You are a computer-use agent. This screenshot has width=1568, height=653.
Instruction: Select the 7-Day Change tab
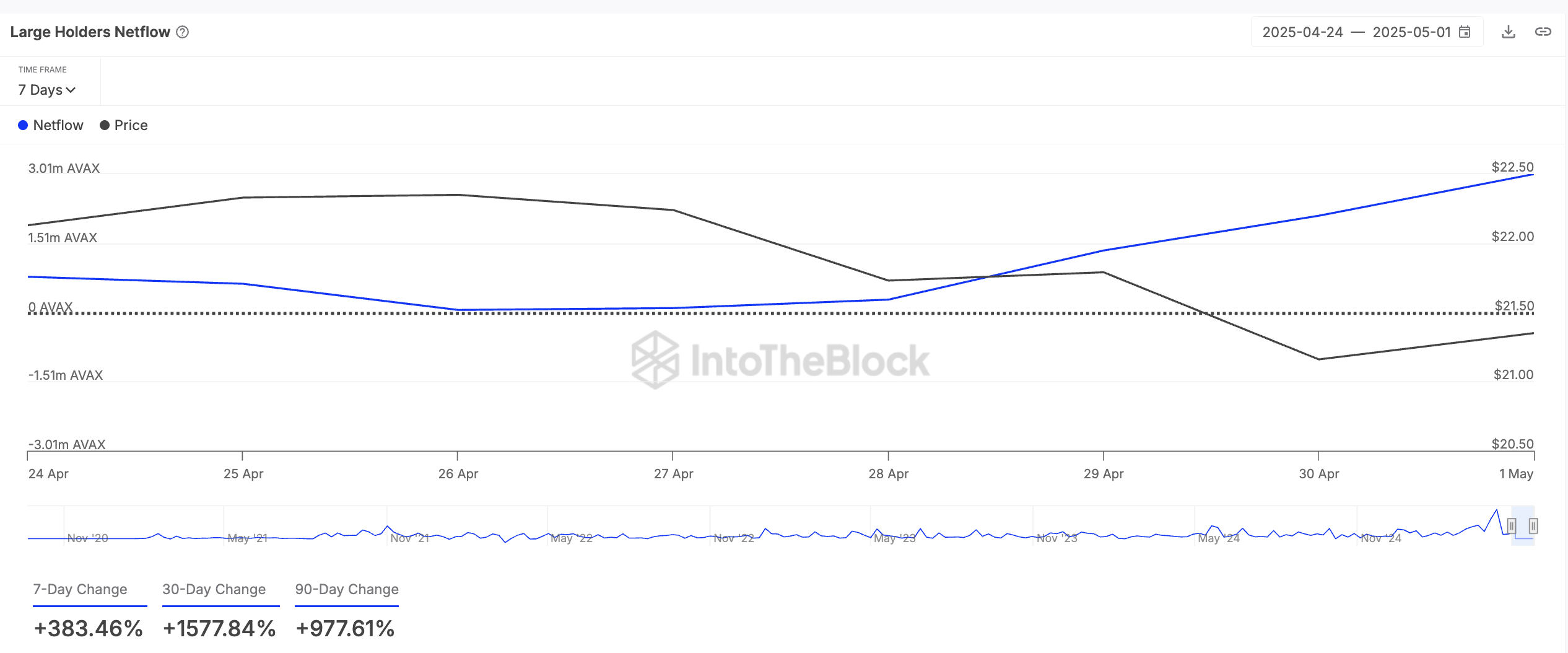coord(80,589)
